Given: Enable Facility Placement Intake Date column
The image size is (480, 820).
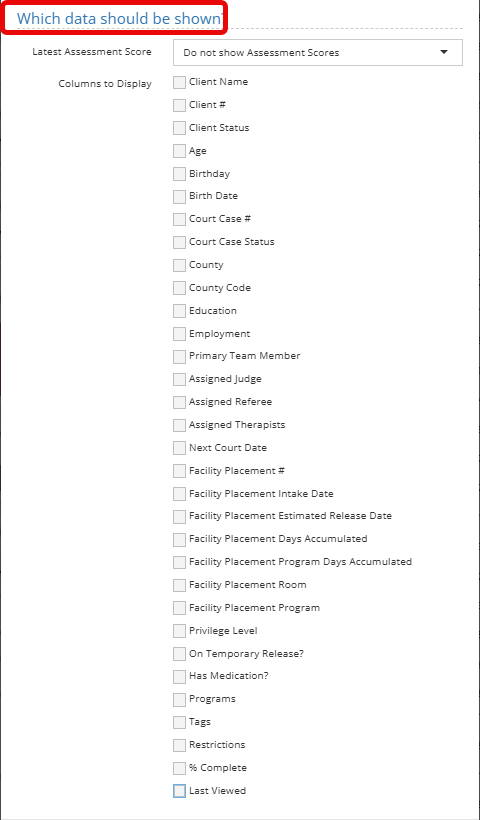Looking at the screenshot, I should click(179, 494).
